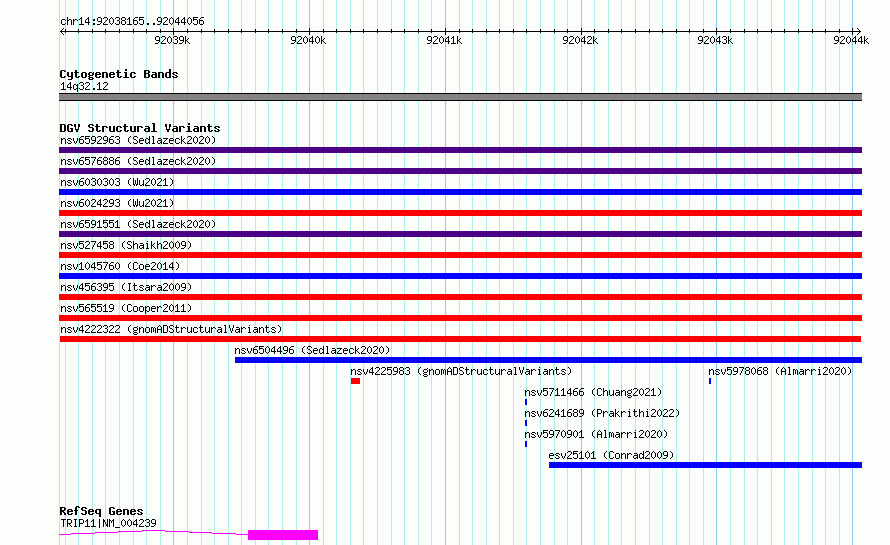Open variant nsv6024293 (Wu2021)
This screenshot has width=890, height=545.
coord(117,203)
